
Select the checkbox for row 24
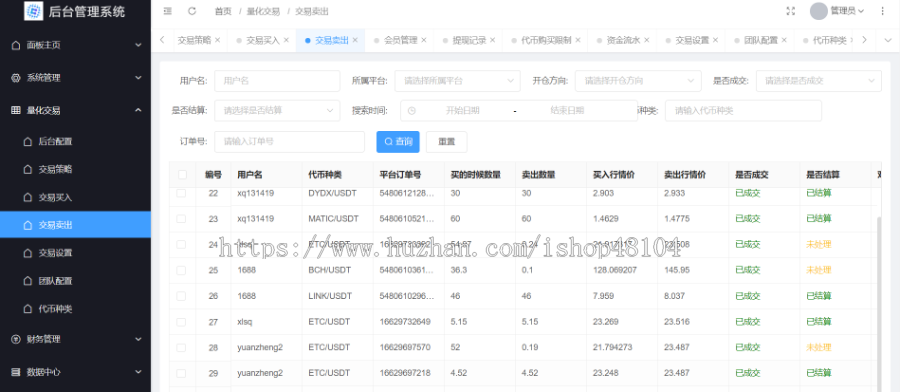coord(181,244)
